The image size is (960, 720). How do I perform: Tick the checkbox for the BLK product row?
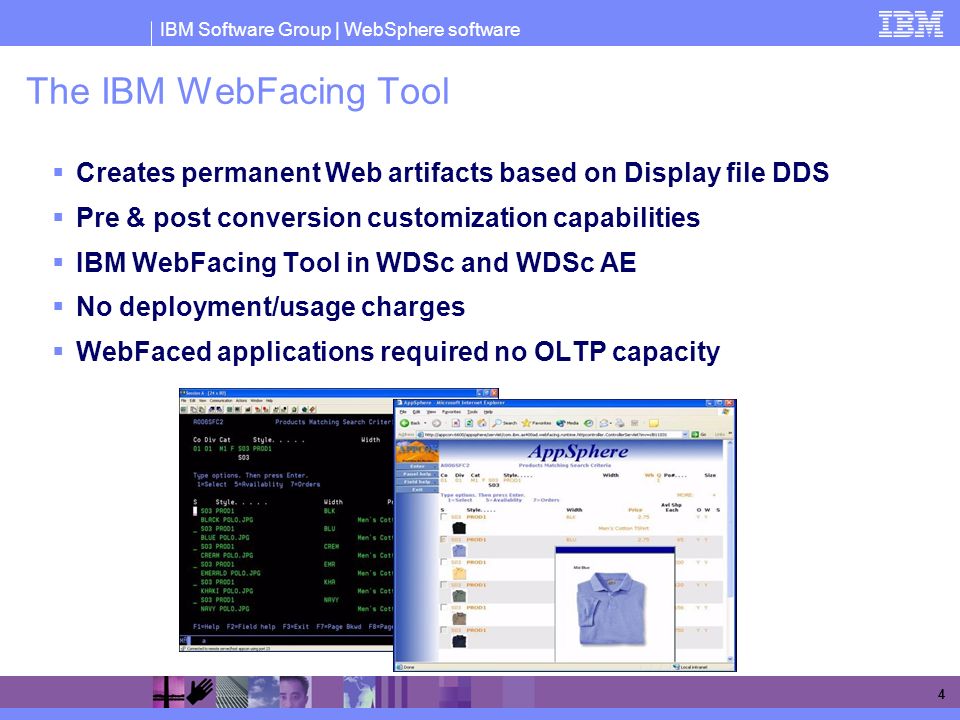443,517
